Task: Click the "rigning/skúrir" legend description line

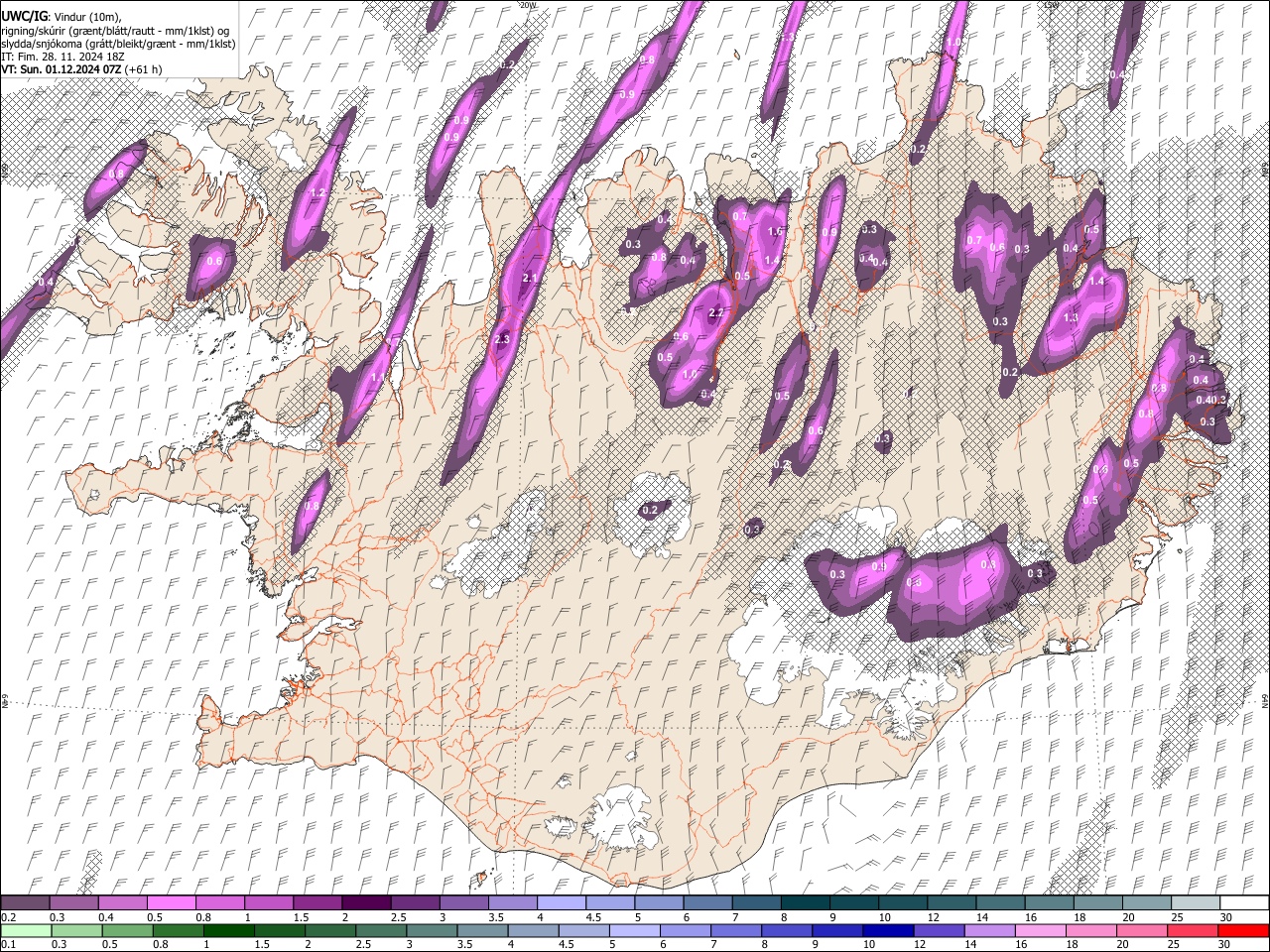Action: coord(115,31)
